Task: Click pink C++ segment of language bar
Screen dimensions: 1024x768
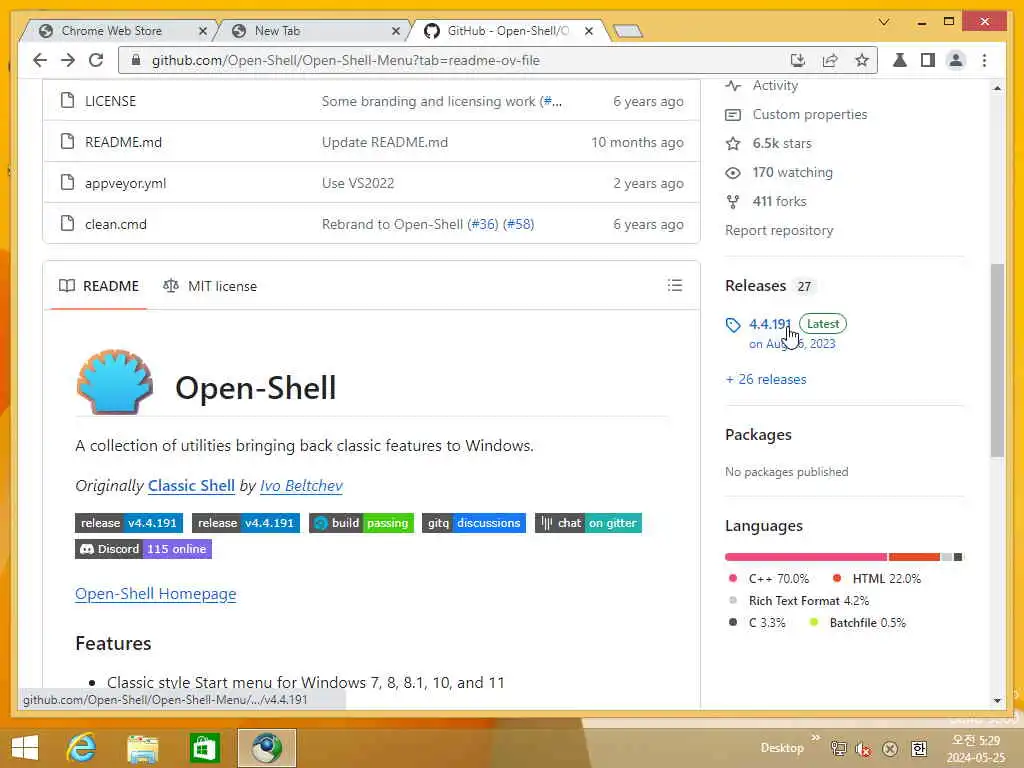Action: tap(806, 557)
